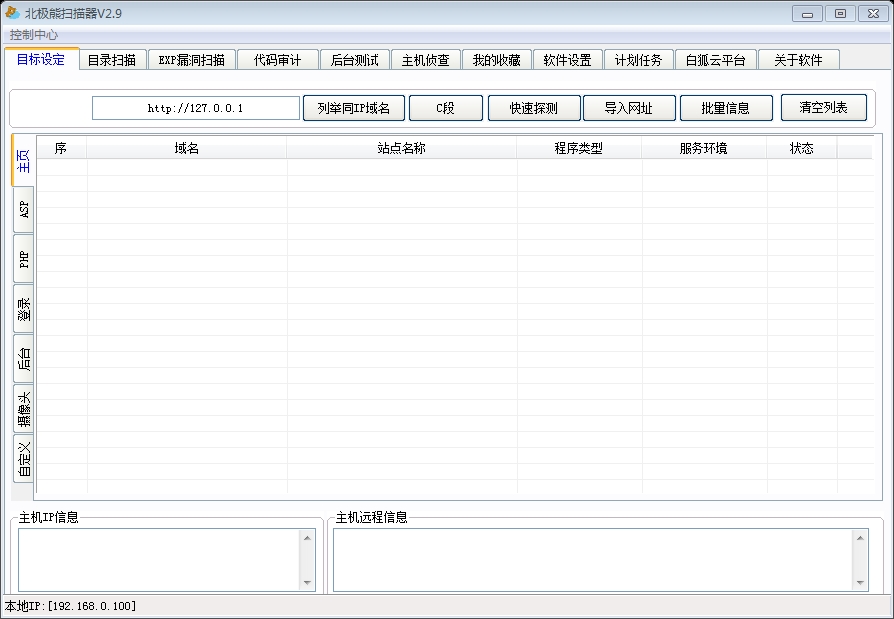Click the 导入网址 button
The width and height of the screenshot is (894, 619).
[x=629, y=108]
